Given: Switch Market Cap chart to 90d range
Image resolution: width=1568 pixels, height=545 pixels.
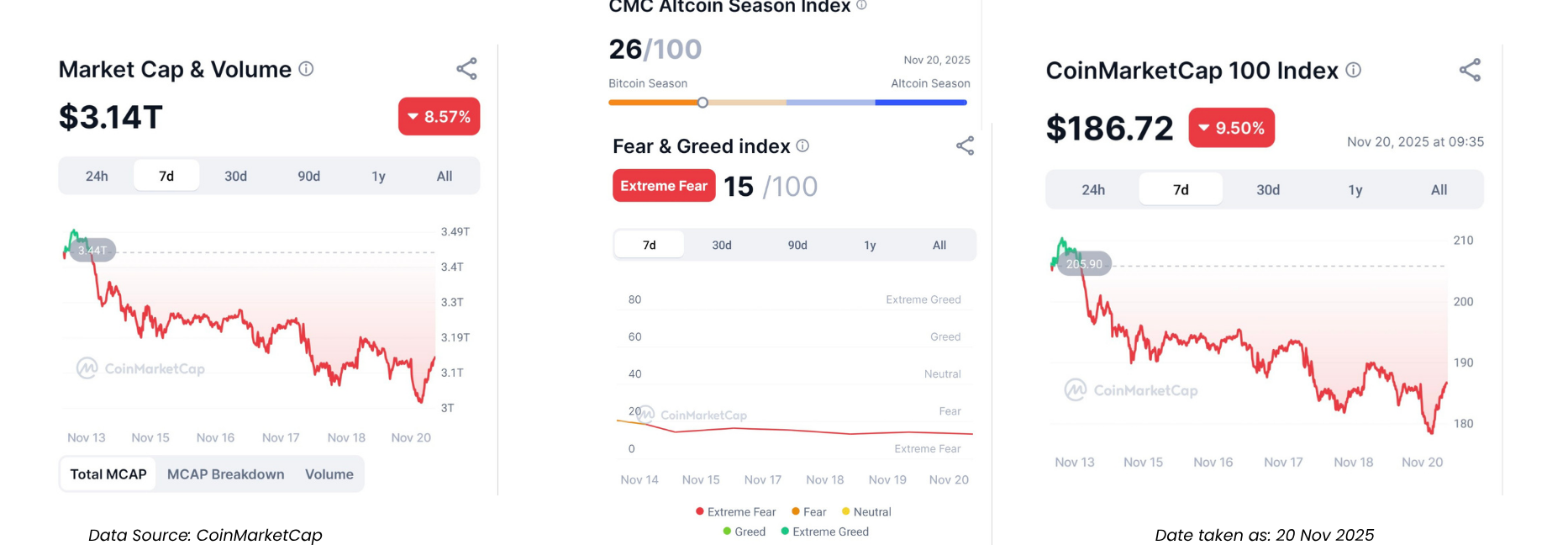Looking at the screenshot, I should (x=308, y=177).
